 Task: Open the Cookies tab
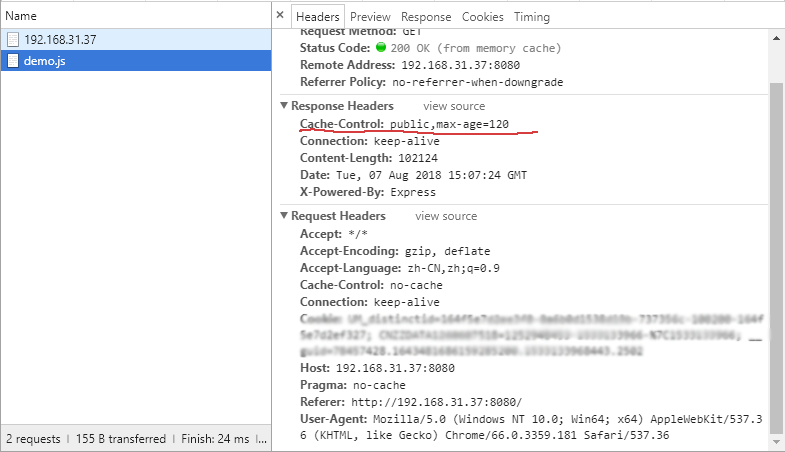(483, 17)
